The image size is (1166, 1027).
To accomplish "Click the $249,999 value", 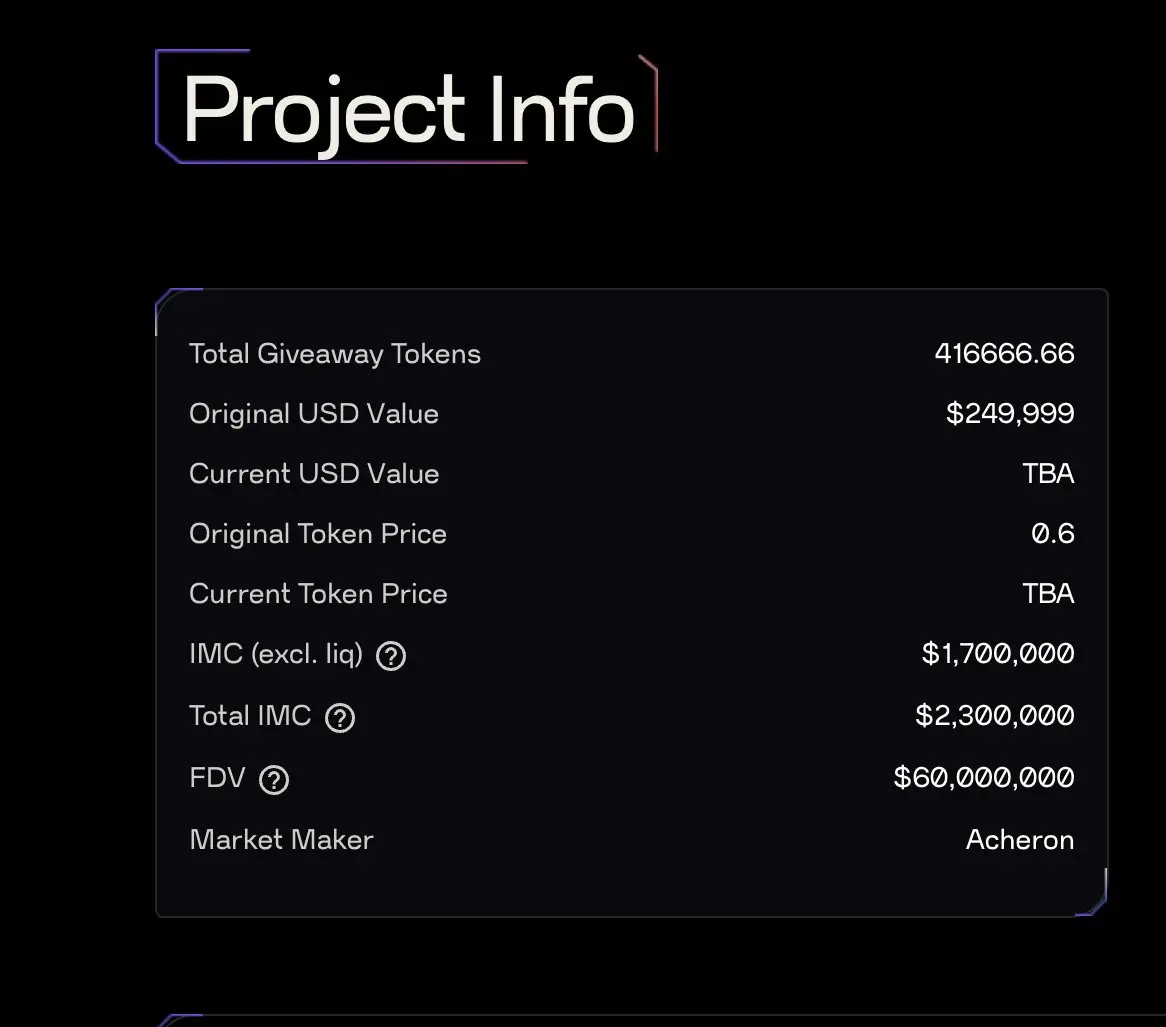I will tap(1010, 414).
